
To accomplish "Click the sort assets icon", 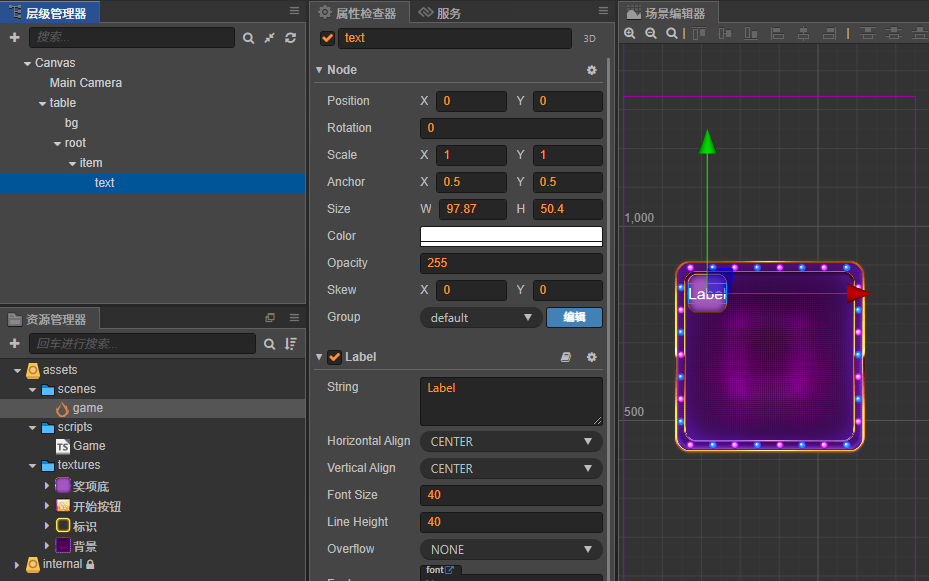I will tap(290, 344).
